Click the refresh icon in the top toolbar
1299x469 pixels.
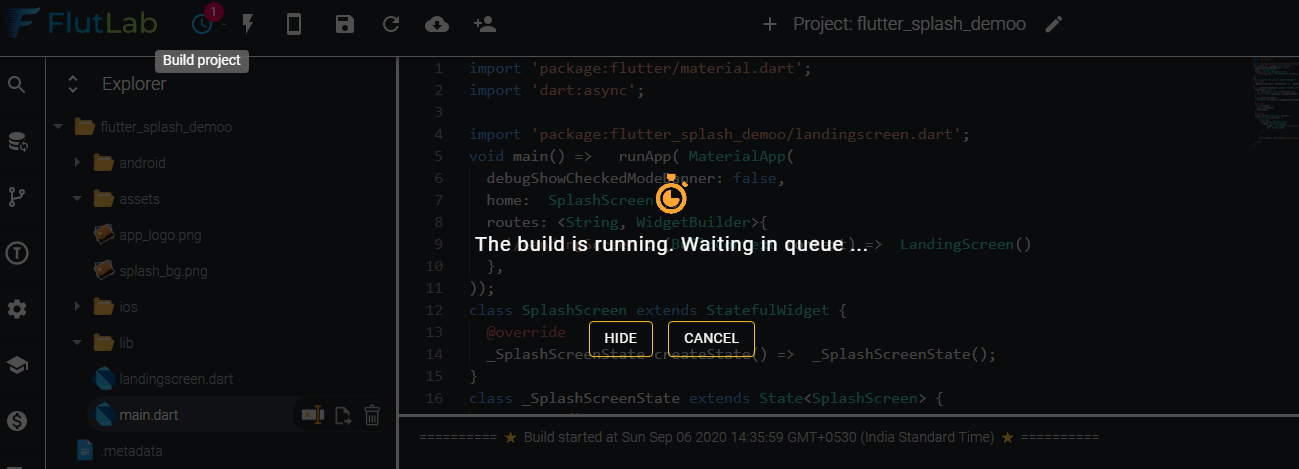pos(391,24)
